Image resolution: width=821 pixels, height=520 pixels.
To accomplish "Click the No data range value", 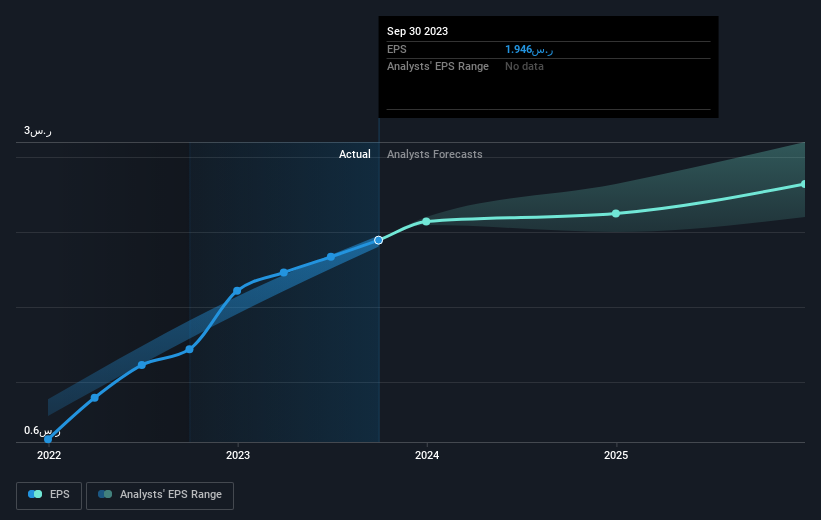I will tap(524, 66).
